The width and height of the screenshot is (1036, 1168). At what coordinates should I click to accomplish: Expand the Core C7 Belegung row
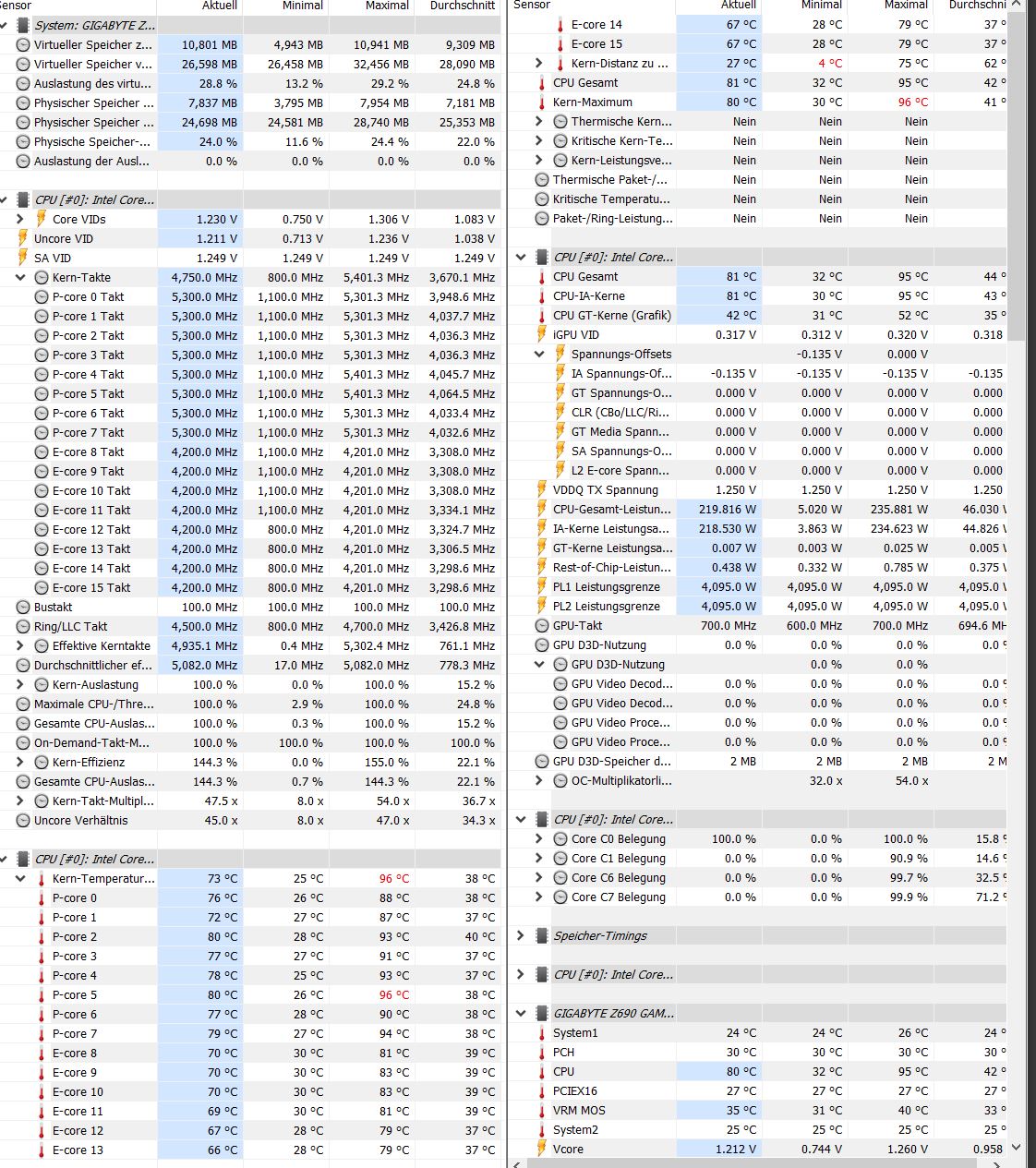point(539,897)
